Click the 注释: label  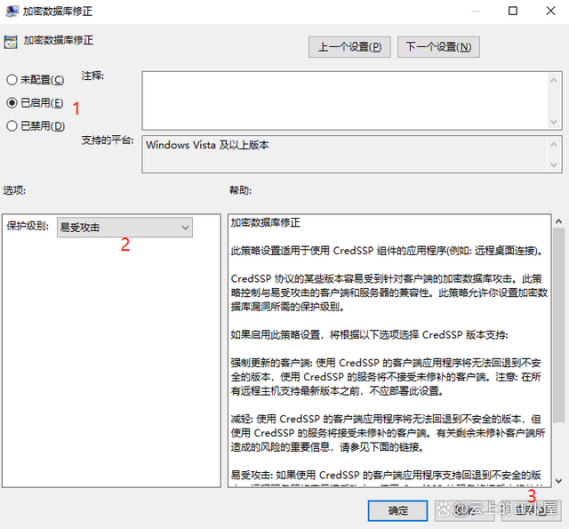pos(93,75)
